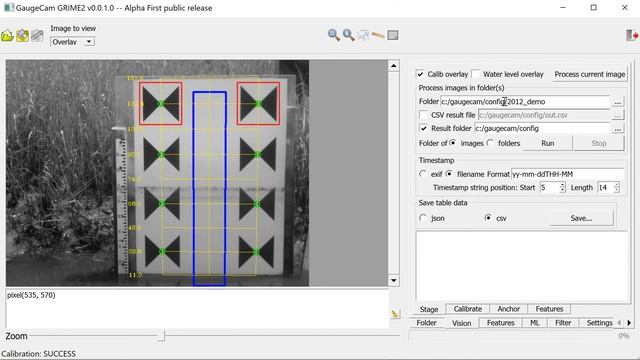Browse for CSV result file with ellipsis button

click(x=618, y=116)
